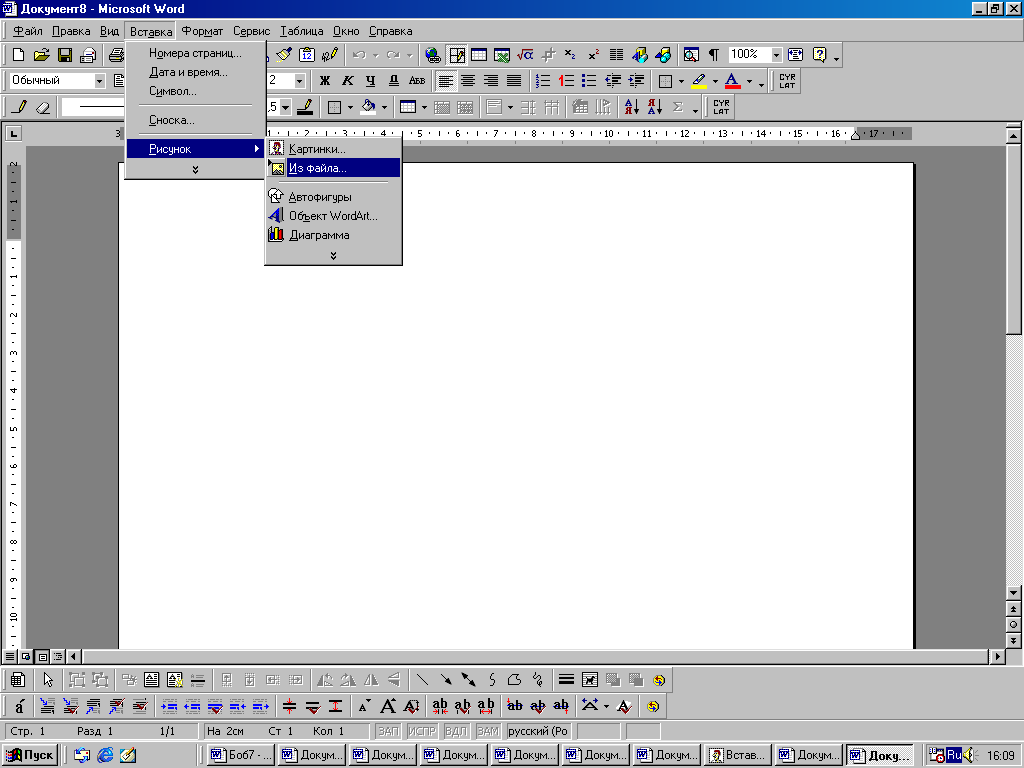Decrease the paragraph indent
The image size is (1024, 768).
pos(613,81)
